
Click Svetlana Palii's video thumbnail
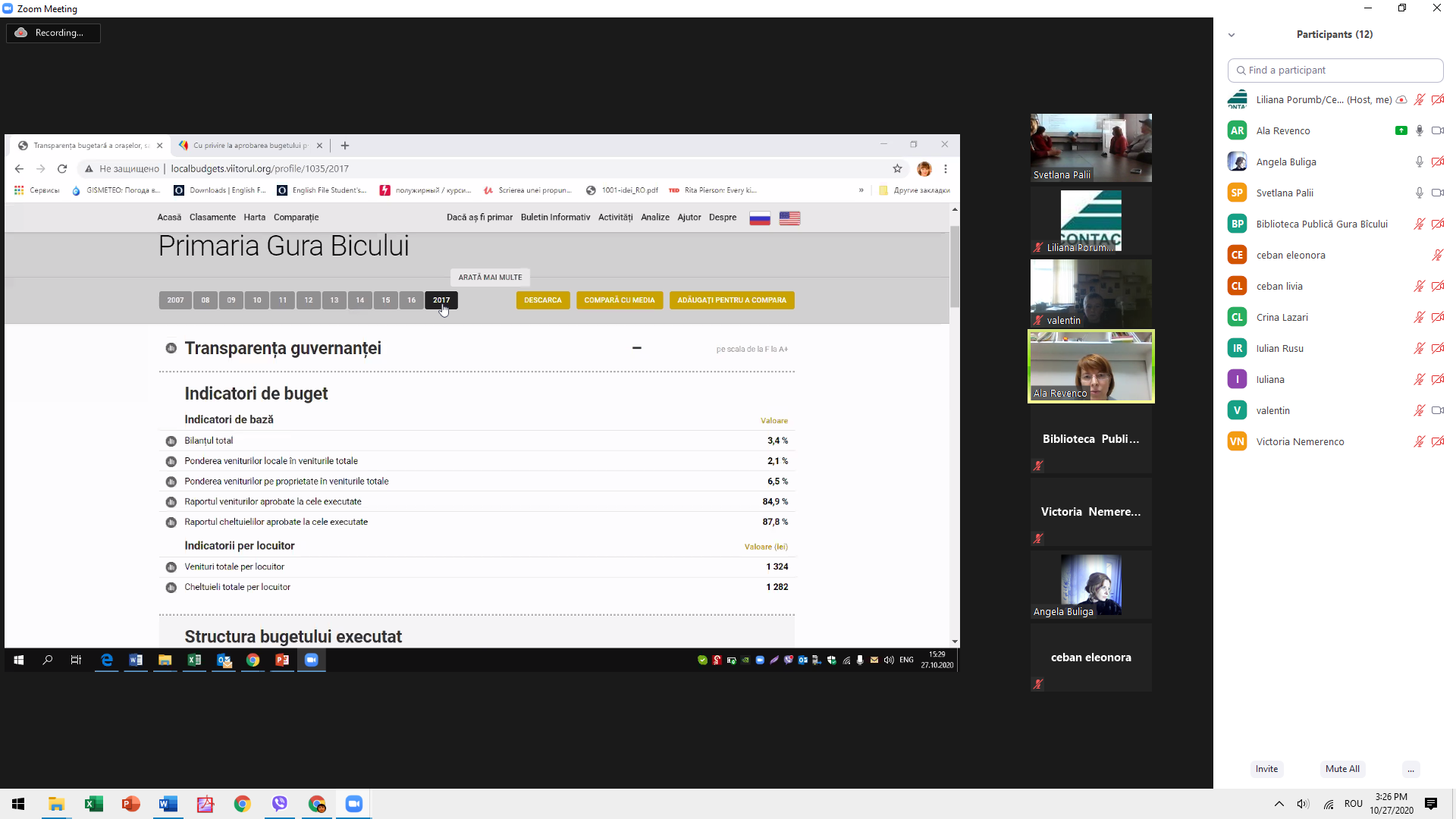click(x=1090, y=147)
